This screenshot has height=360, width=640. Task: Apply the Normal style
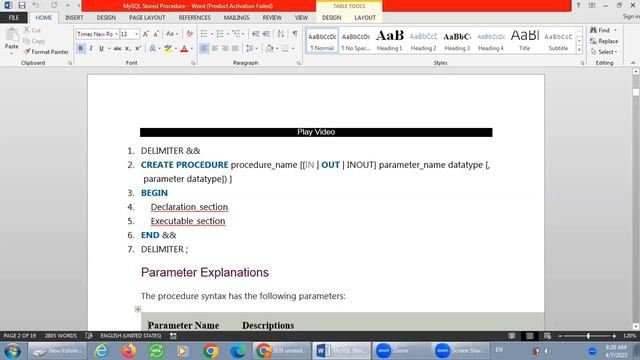[x=322, y=41]
